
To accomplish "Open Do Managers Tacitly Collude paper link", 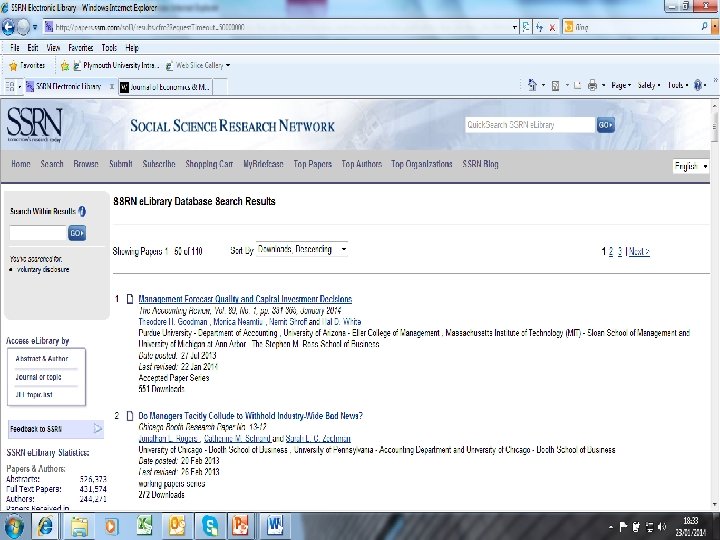I will coord(250,416).
